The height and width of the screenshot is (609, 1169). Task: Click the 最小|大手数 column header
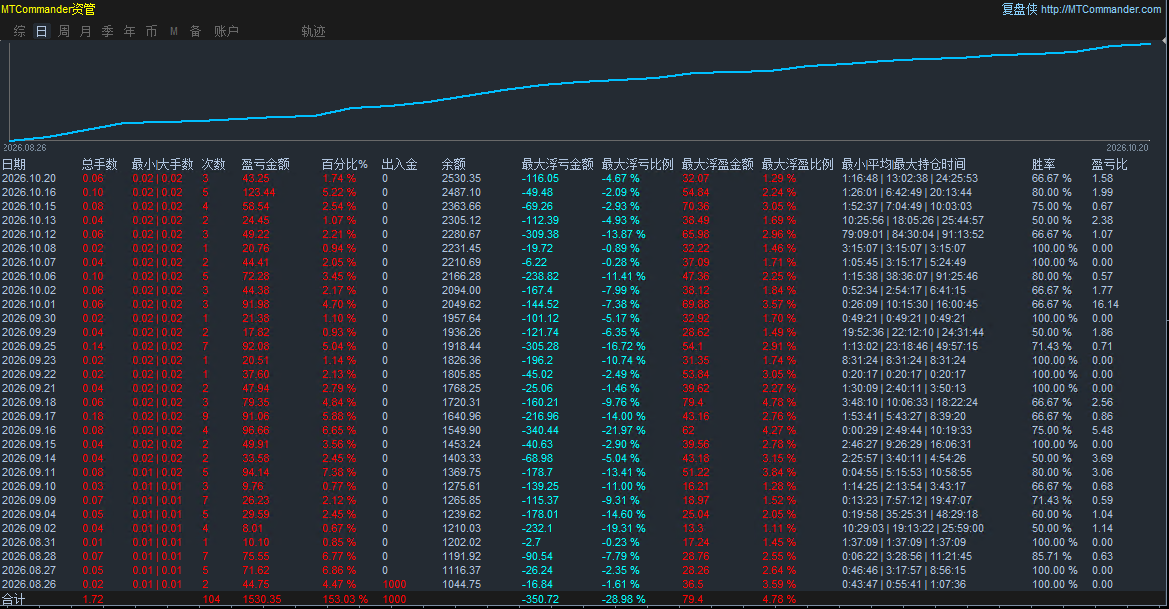pyautogui.click(x=163, y=164)
